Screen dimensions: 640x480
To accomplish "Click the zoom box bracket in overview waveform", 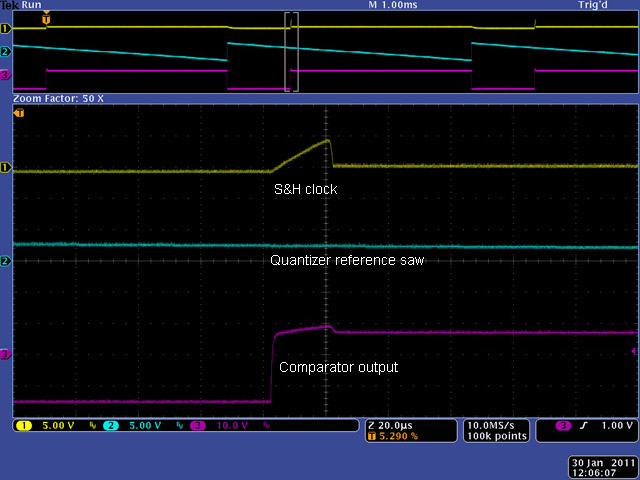I will pyautogui.click(x=291, y=52).
